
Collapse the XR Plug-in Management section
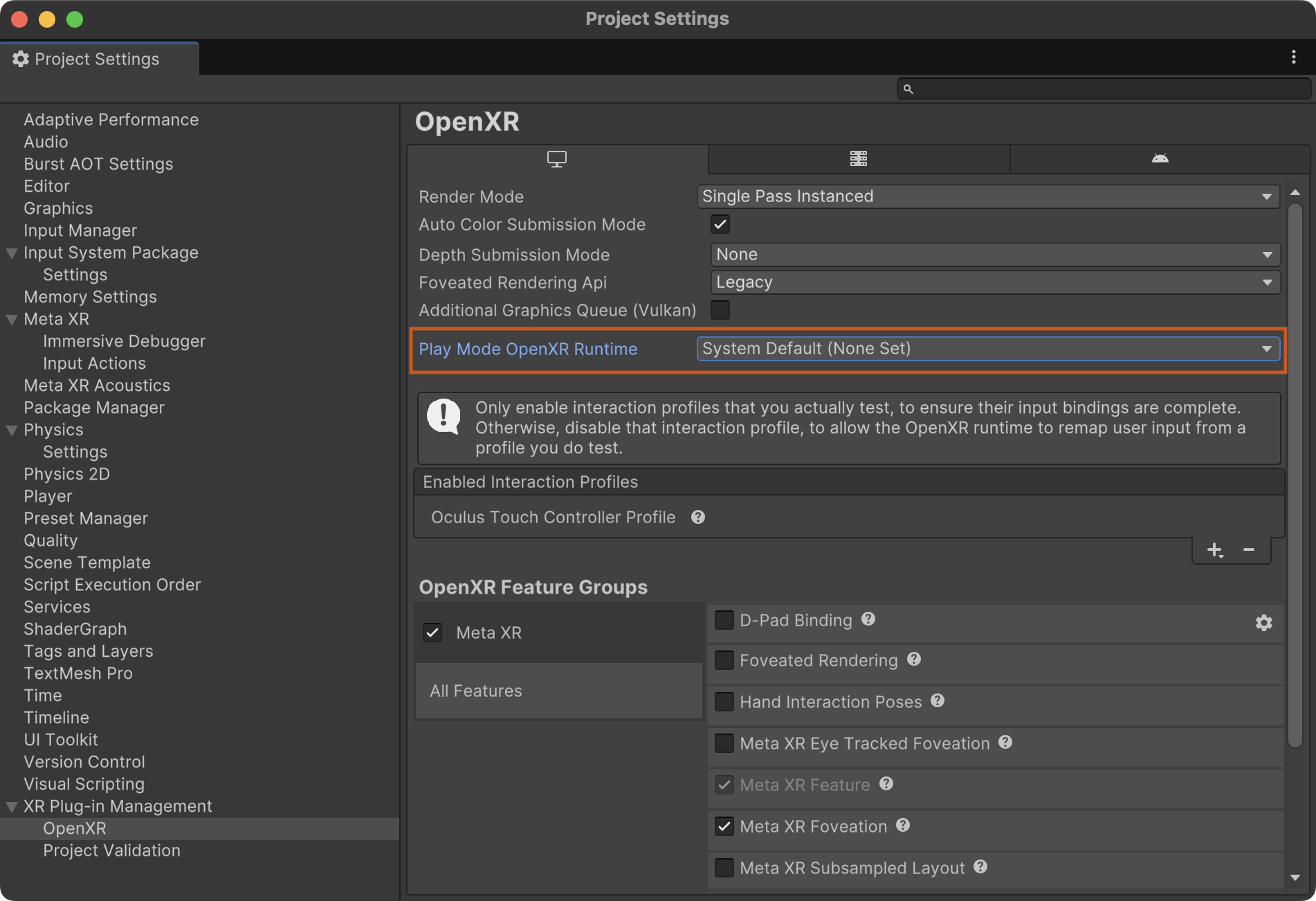pos(12,807)
